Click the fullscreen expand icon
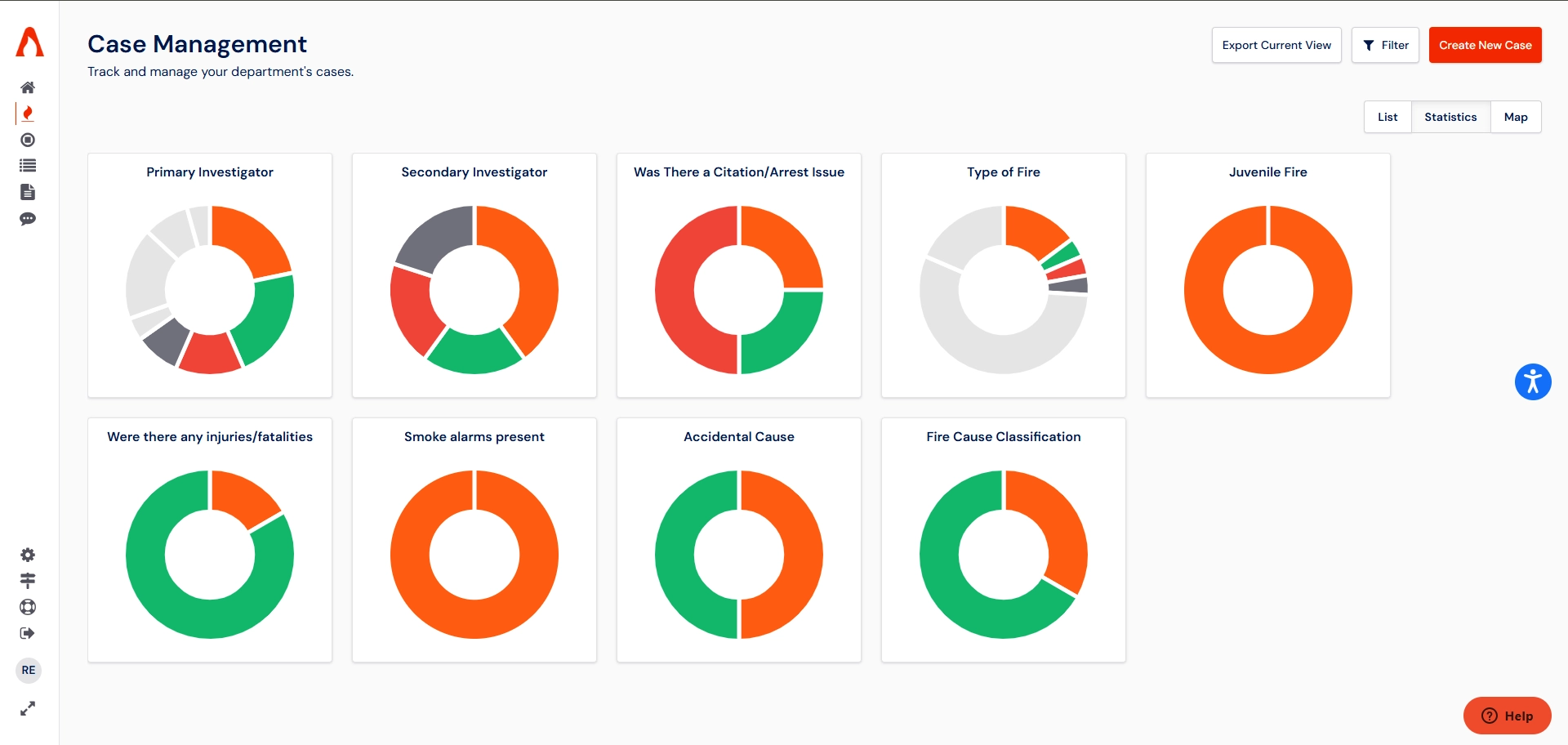Viewport: 1568px width, 745px height. click(28, 708)
